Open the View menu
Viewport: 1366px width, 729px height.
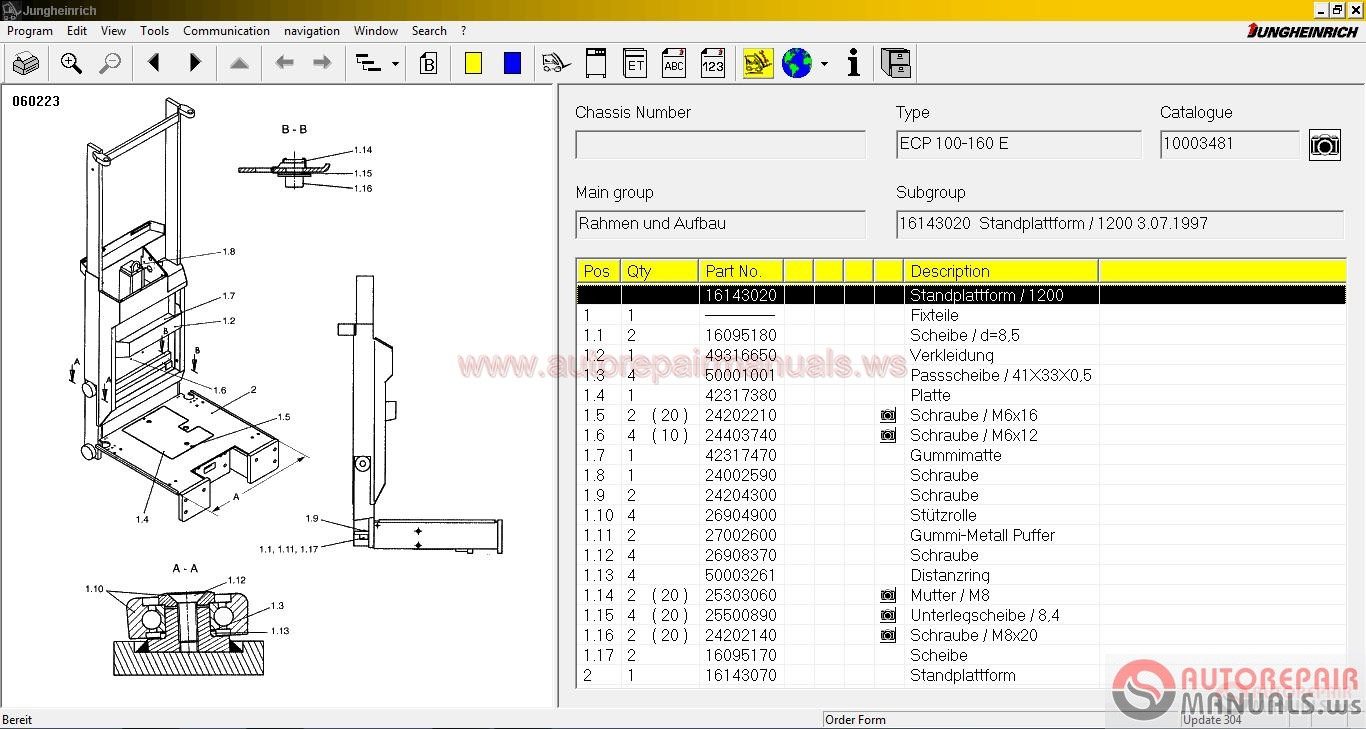coord(114,31)
